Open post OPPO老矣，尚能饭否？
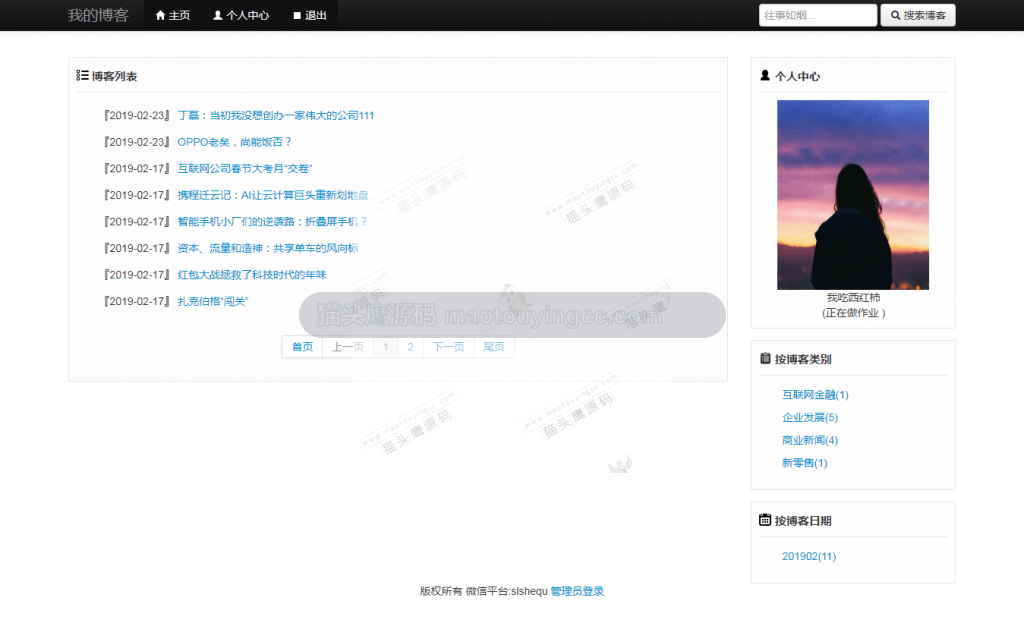Viewport: 1024px width, 629px height. click(x=234, y=142)
